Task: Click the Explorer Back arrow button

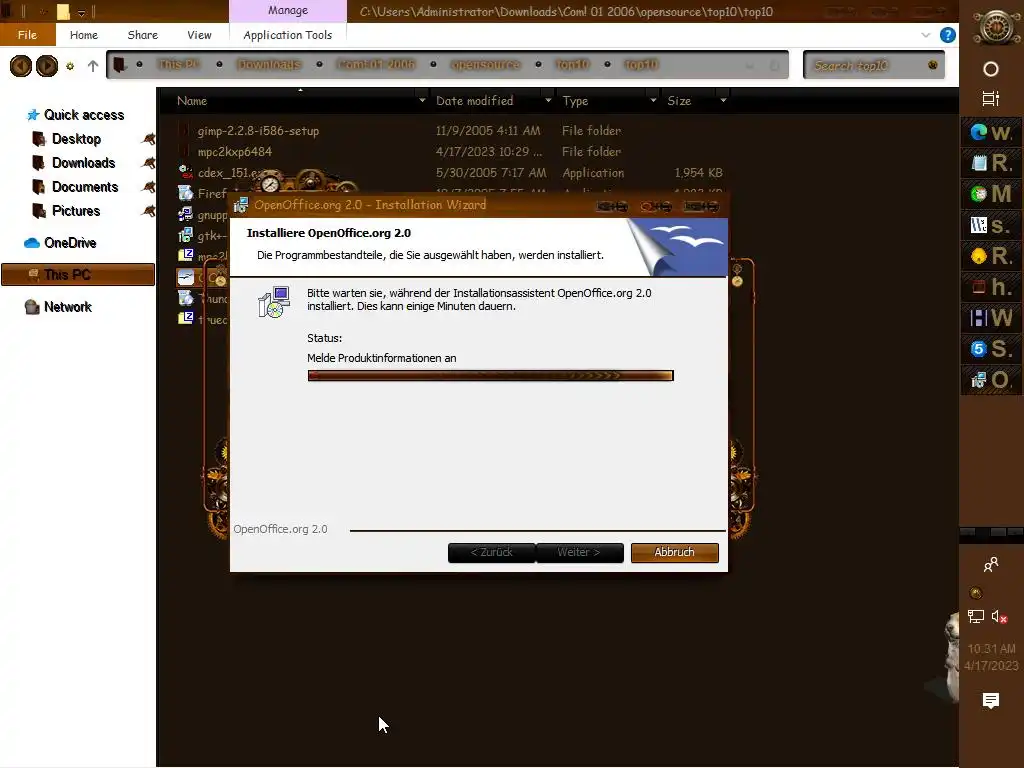Action: [21, 65]
